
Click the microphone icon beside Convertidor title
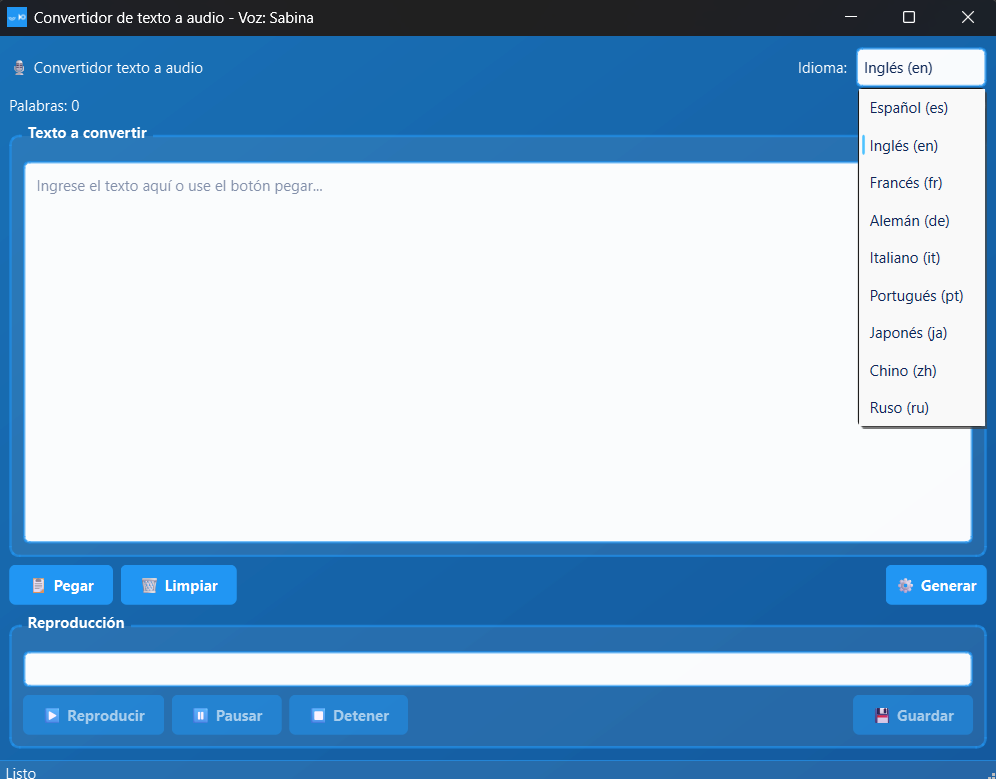(19, 68)
